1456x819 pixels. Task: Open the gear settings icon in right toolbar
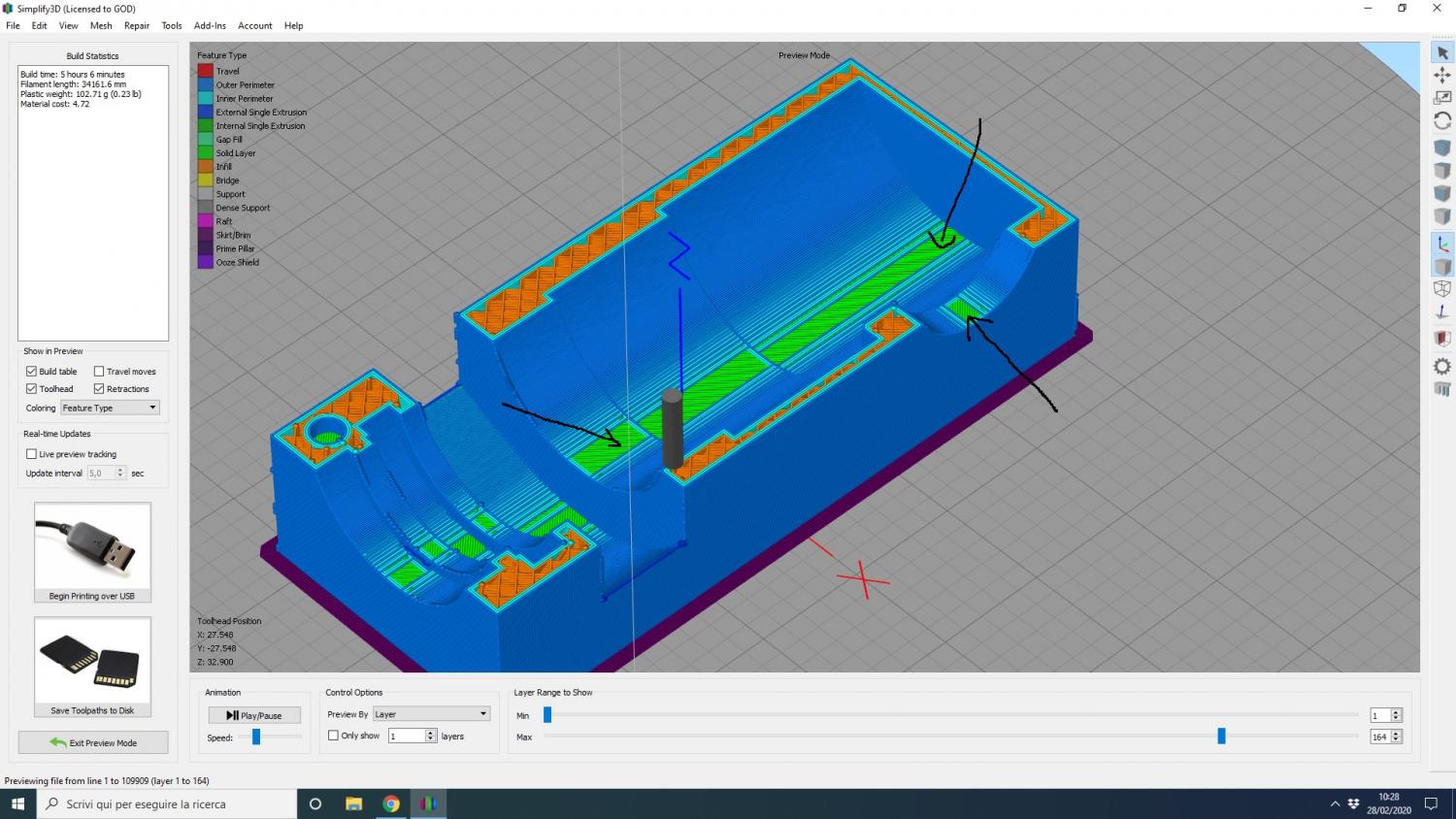1442,366
